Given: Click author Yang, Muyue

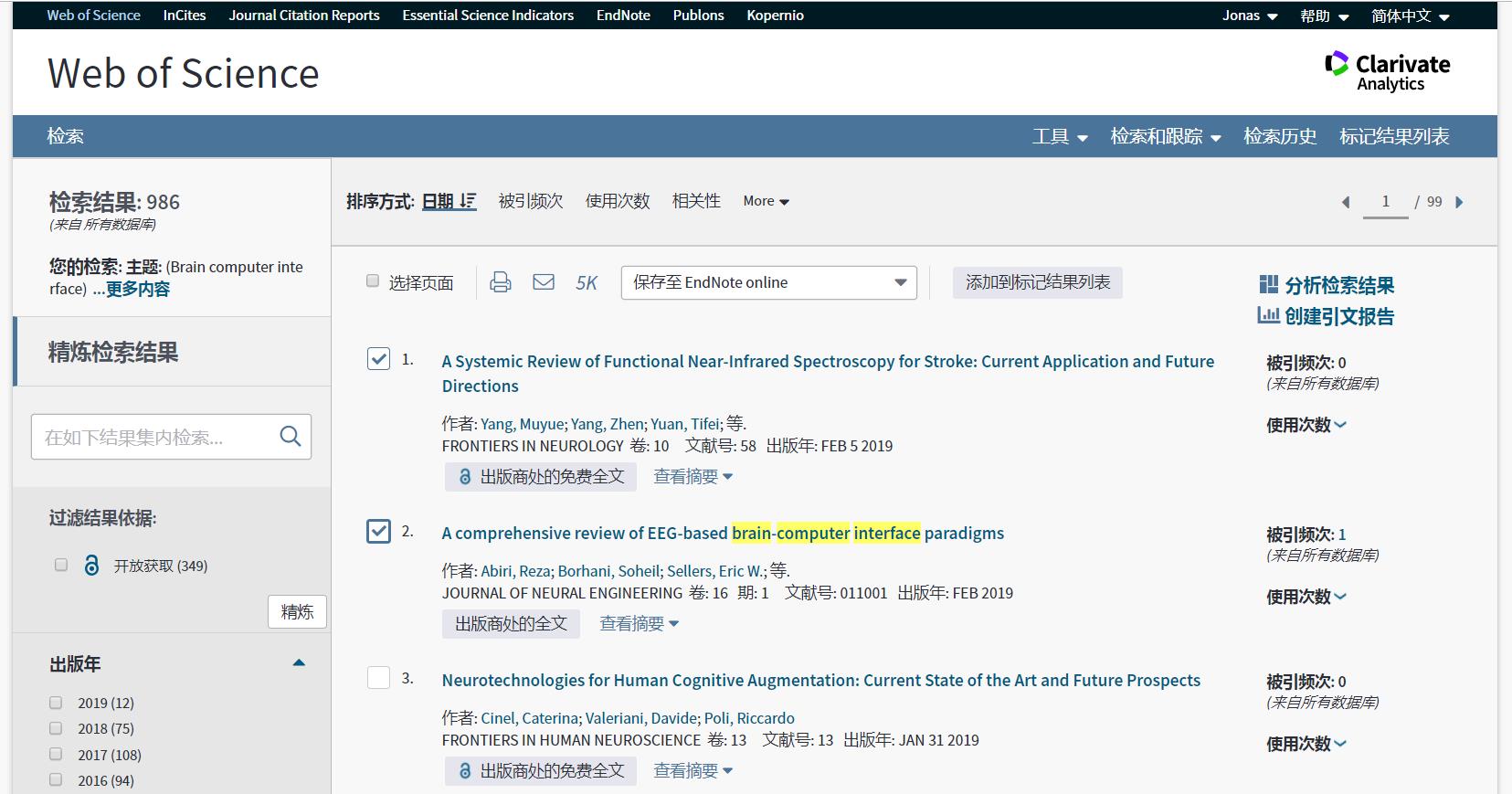Looking at the screenshot, I should point(523,424).
